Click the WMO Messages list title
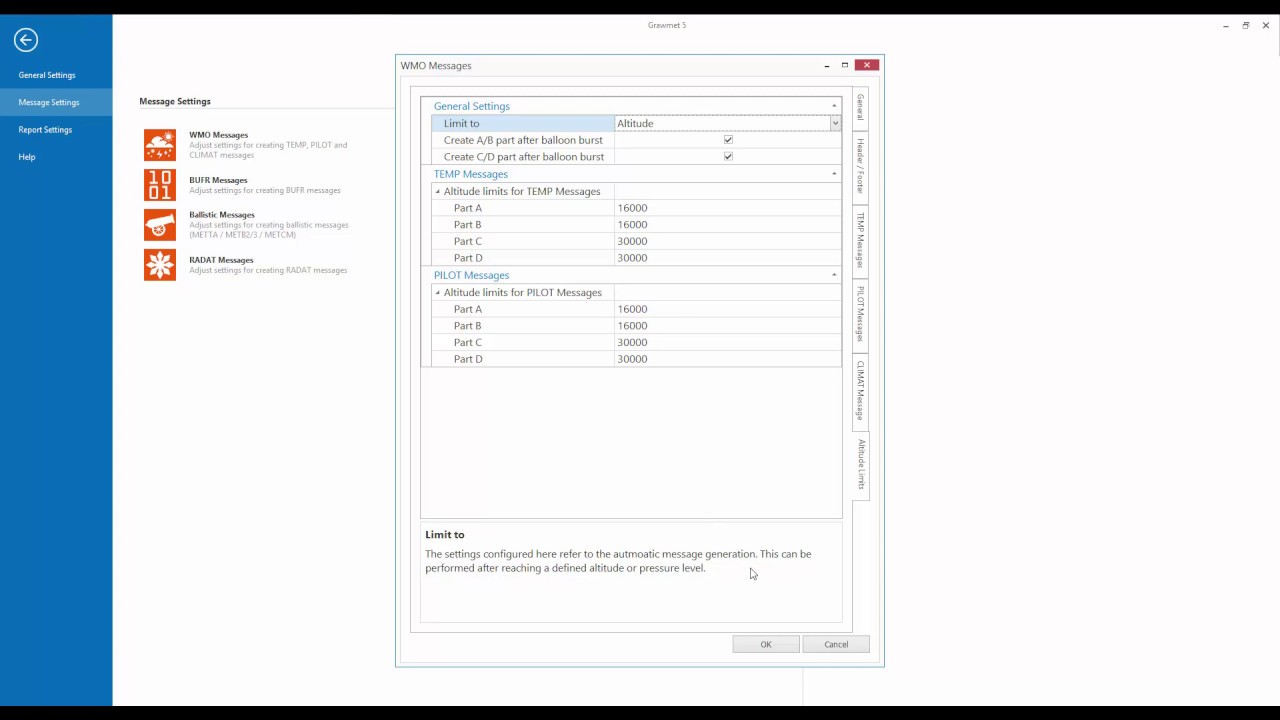The height and width of the screenshot is (720, 1280). click(x=218, y=135)
